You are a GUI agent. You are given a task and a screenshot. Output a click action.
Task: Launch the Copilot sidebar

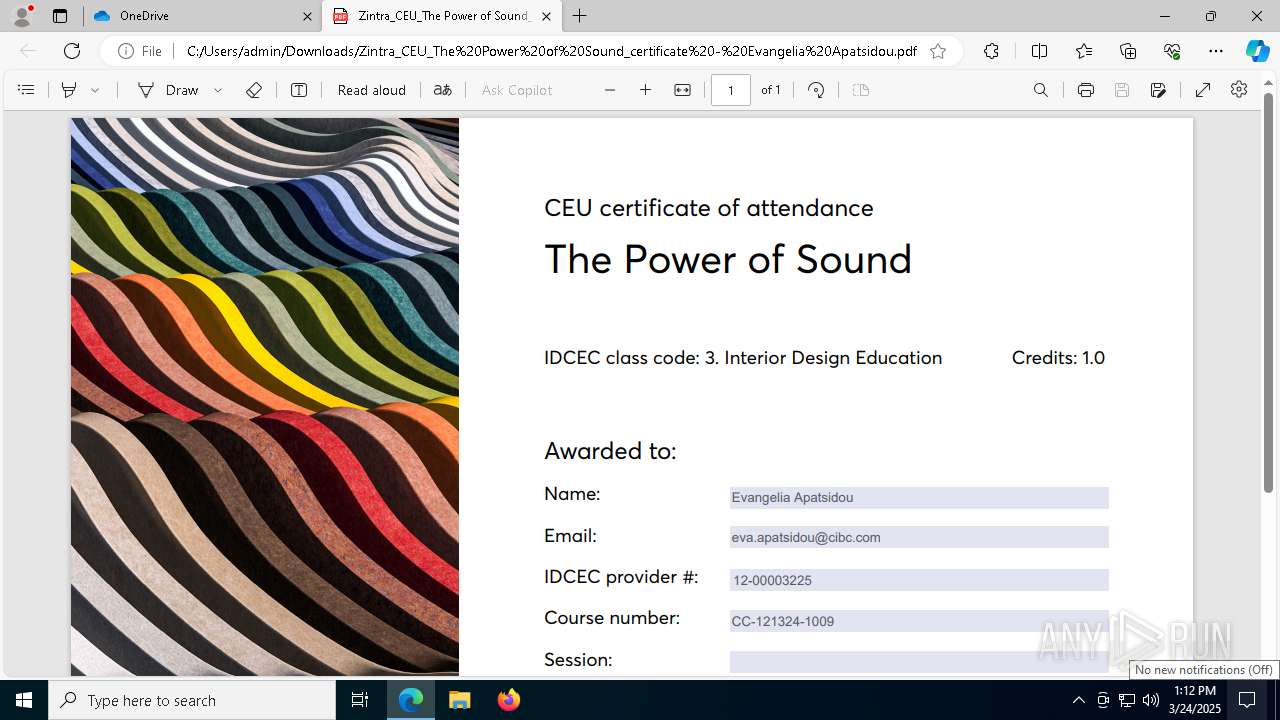[1257, 51]
